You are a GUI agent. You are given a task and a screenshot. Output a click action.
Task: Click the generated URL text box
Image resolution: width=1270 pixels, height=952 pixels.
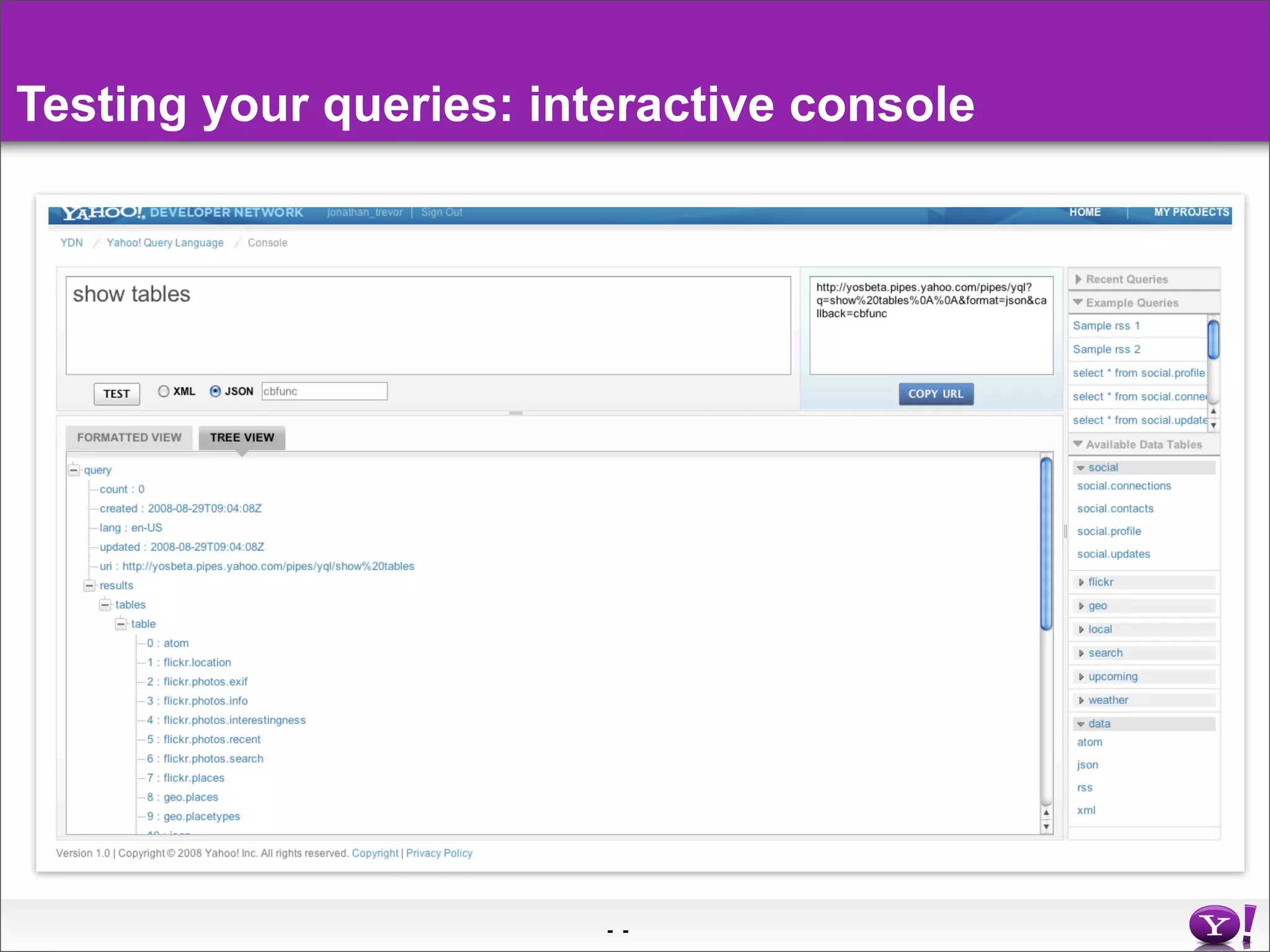(x=931, y=325)
